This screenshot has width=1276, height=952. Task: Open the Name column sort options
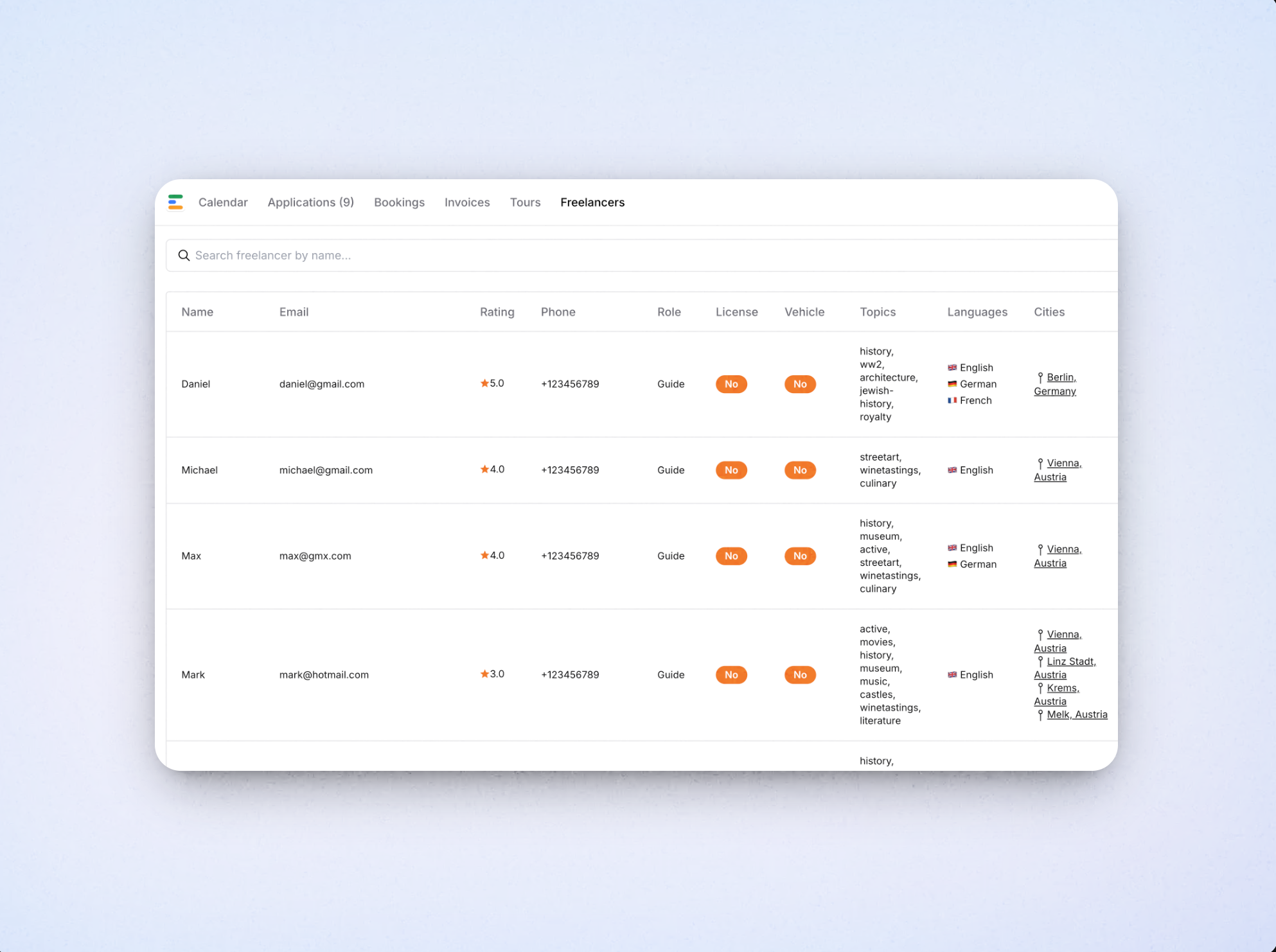197,312
